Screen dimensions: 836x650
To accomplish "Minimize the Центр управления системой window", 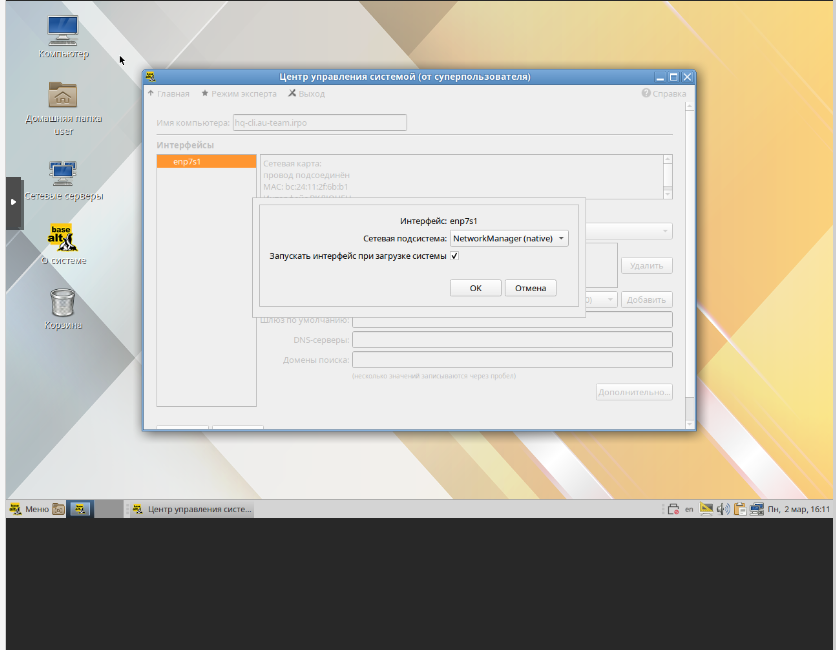I will [x=660, y=77].
